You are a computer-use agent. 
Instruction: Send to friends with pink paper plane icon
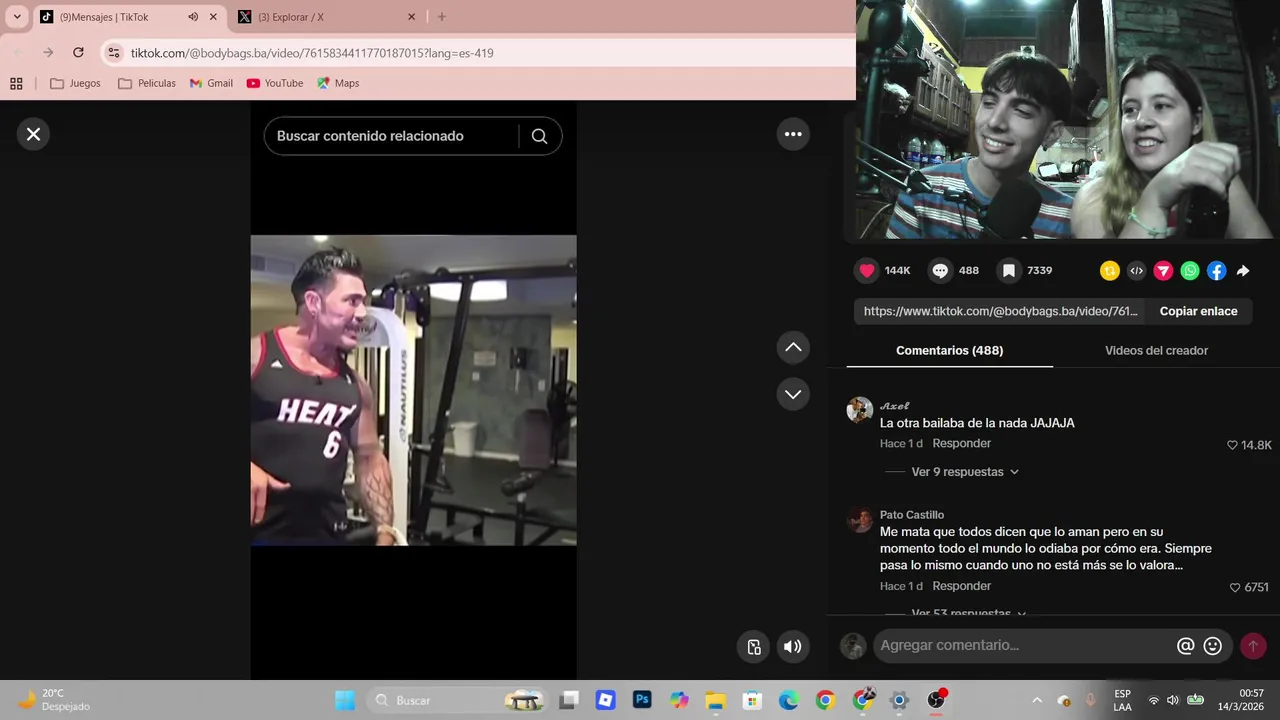click(1163, 270)
